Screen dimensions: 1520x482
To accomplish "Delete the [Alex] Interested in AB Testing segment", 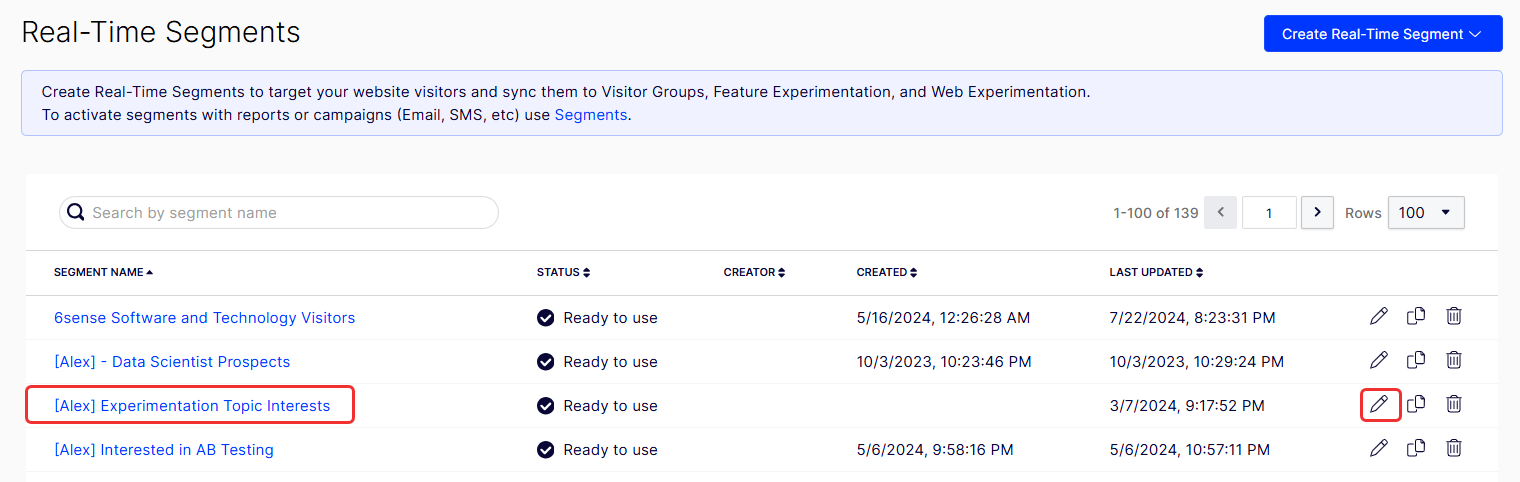I will point(1454,448).
